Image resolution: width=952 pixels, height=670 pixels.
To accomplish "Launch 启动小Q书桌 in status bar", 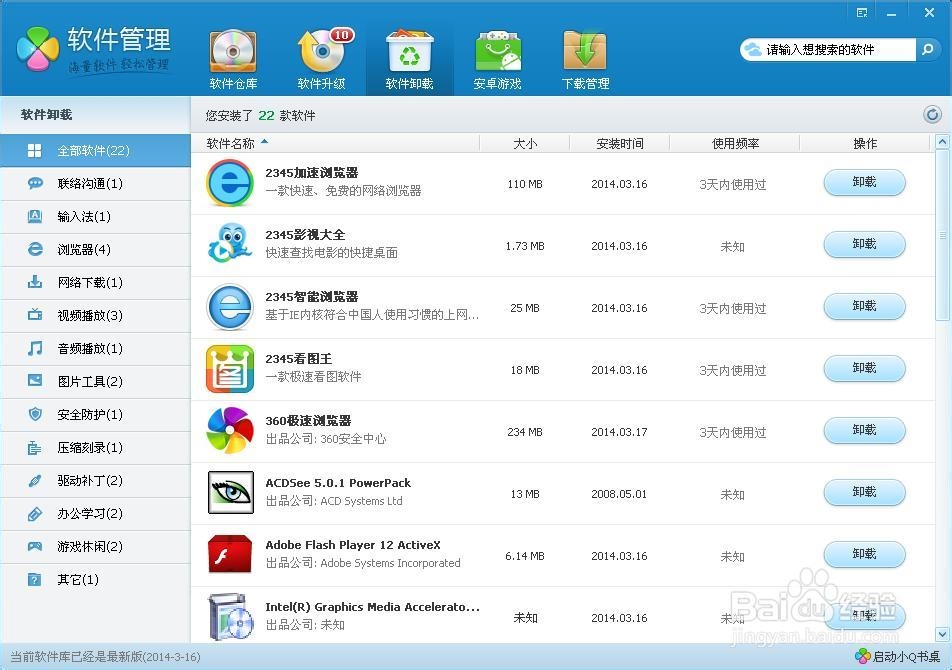I will pos(897,656).
